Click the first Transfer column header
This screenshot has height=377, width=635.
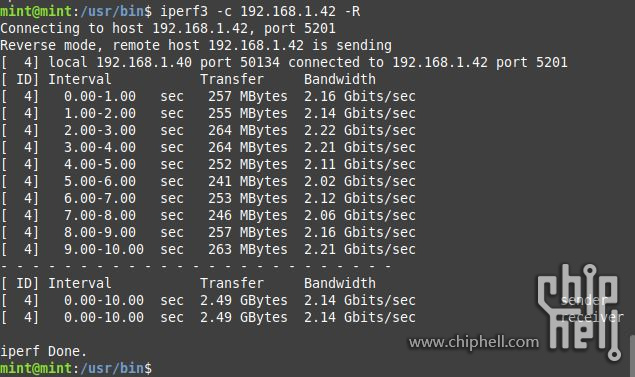232,79
